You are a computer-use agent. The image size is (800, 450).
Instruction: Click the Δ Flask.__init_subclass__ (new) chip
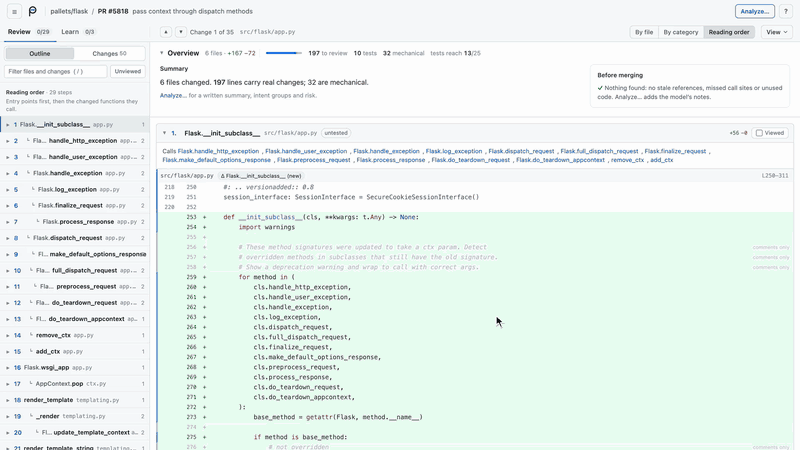(261, 176)
